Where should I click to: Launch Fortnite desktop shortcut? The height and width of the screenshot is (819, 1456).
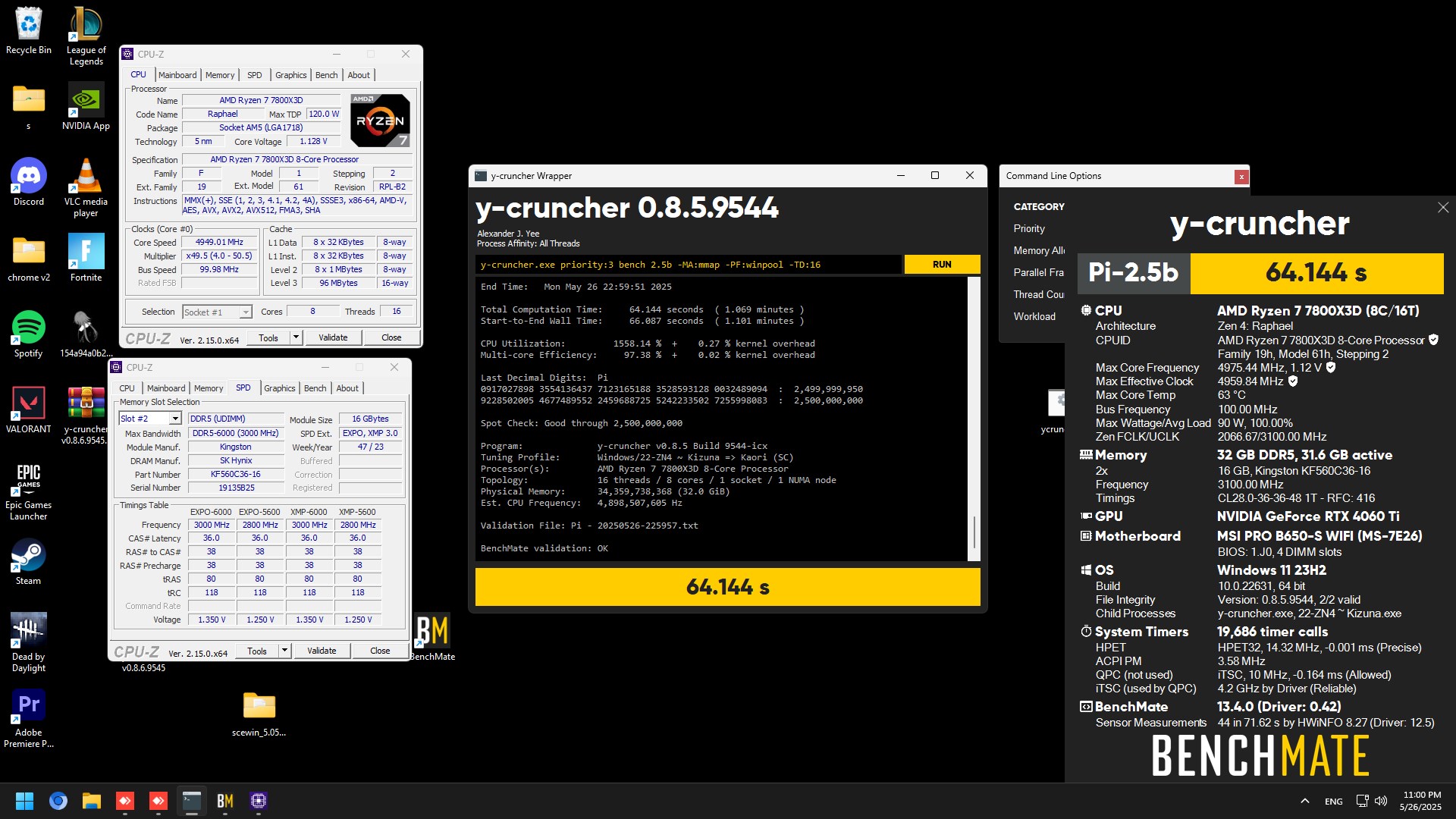tap(86, 258)
